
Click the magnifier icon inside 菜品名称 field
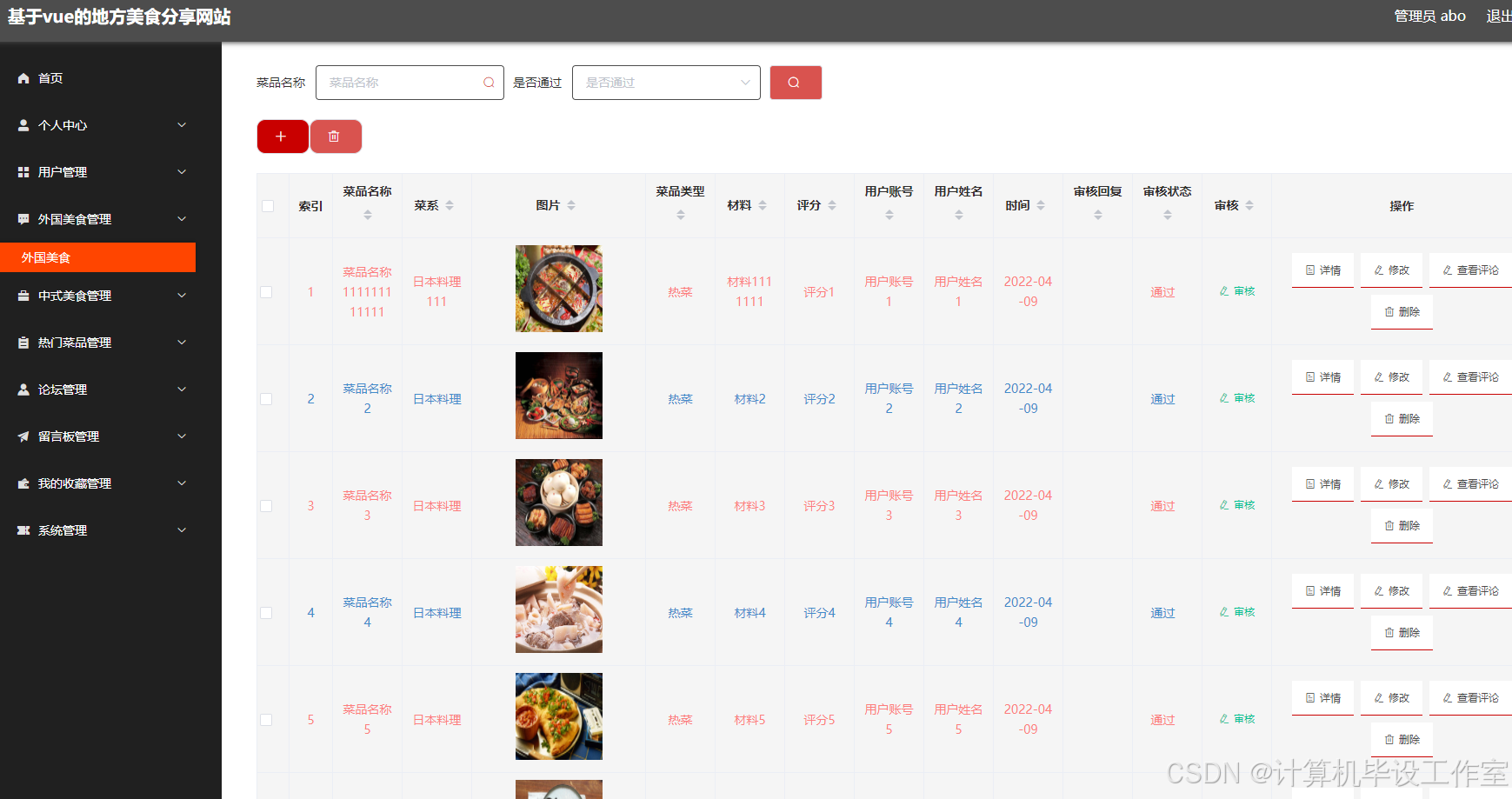point(489,83)
